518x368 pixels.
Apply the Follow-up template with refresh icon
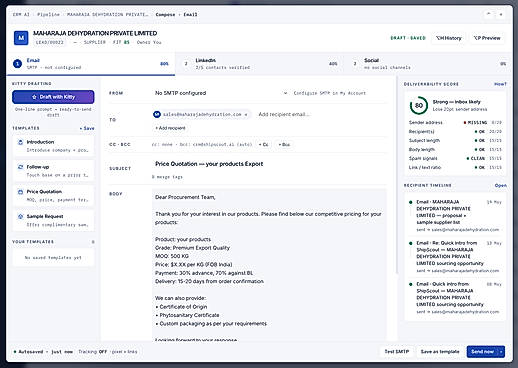53,171
